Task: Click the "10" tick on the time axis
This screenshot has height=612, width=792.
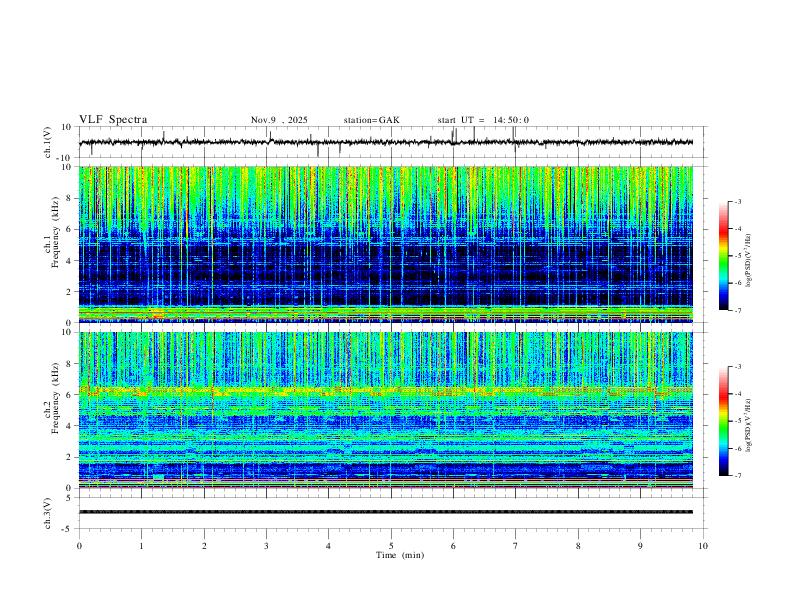Action: pyautogui.click(x=703, y=546)
